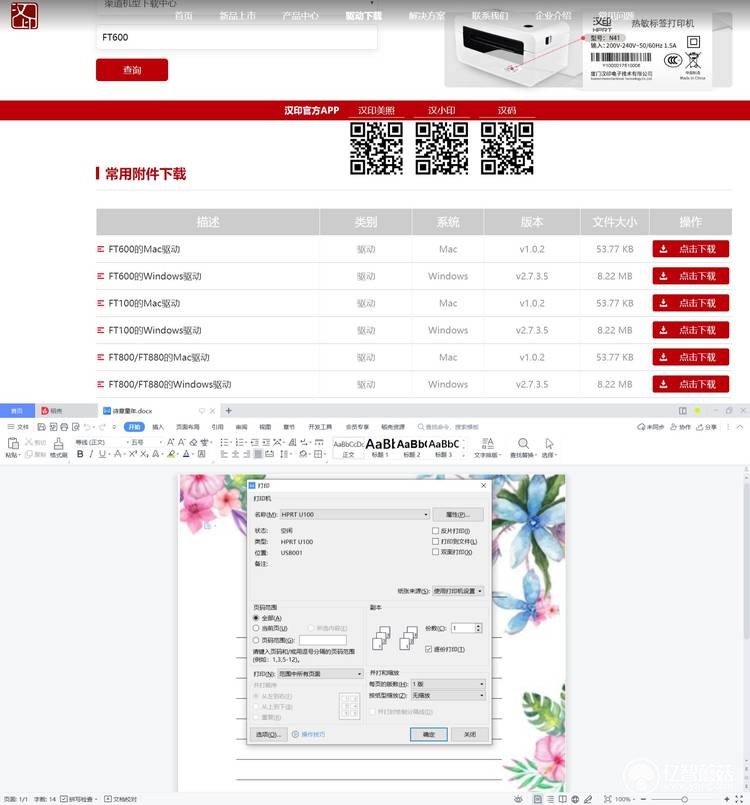The height and width of the screenshot is (805, 750).
Task: Open the printer name dropdown showing HPRT U100
Action: 354,514
